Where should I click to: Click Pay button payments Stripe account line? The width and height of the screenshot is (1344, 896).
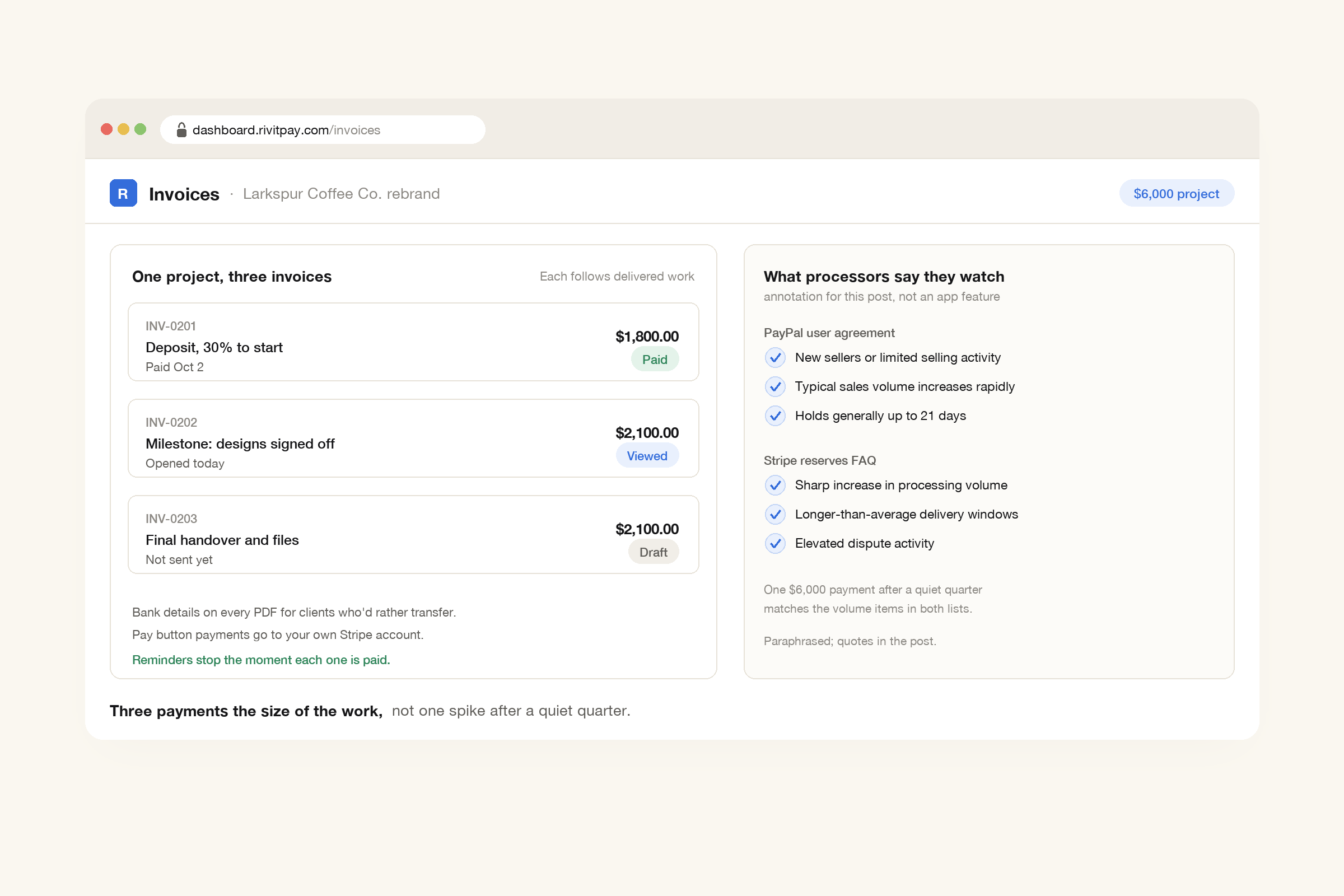coord(278,635)
